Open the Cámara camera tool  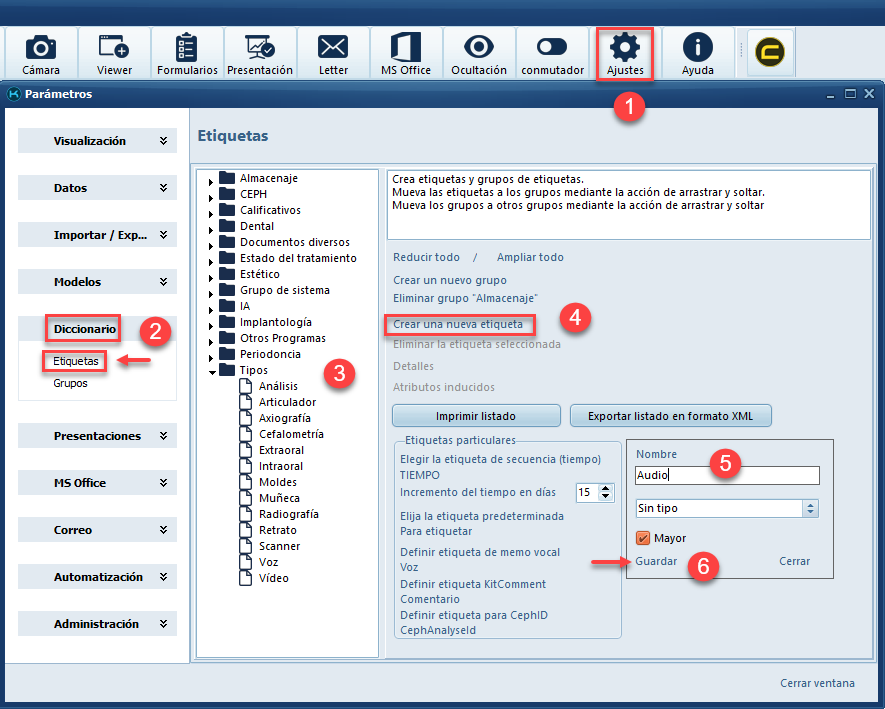(41, 52)
